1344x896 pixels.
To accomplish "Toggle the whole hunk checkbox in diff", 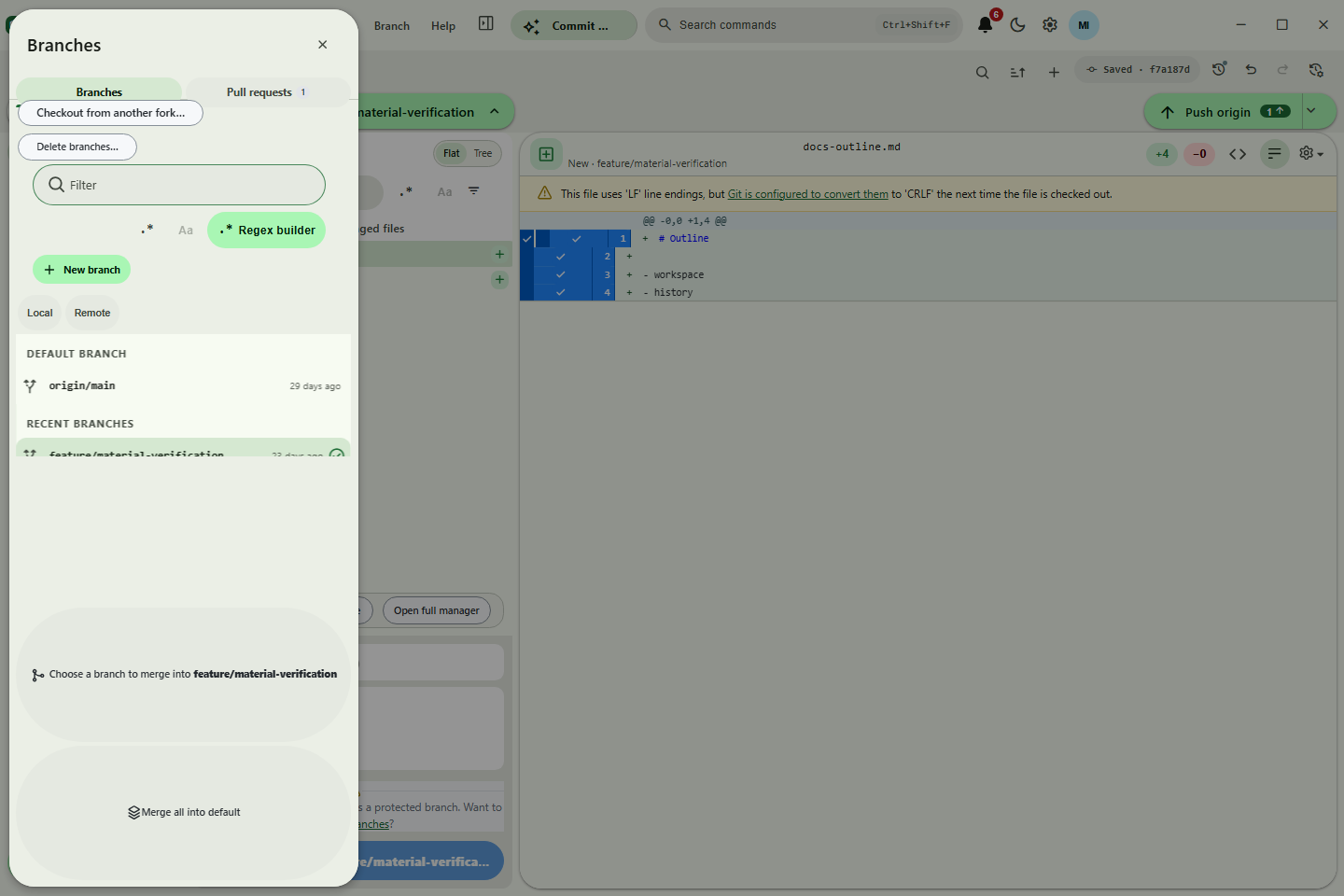I will (x=527, y=238).
